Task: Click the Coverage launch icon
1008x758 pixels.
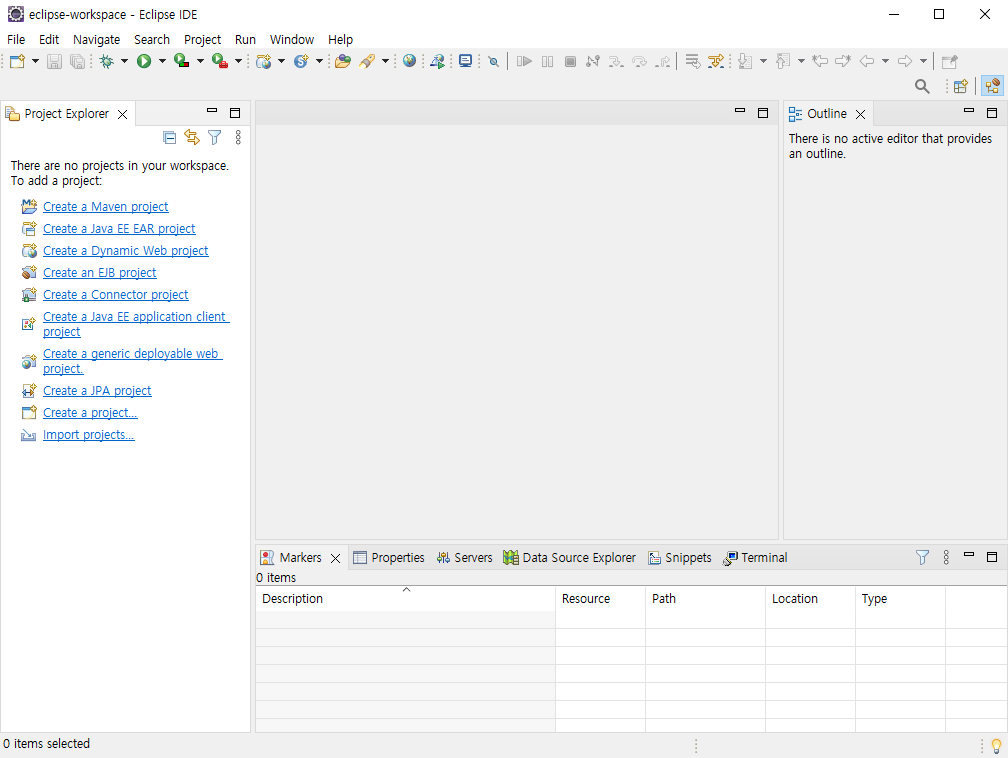Action: click(182, 61)
